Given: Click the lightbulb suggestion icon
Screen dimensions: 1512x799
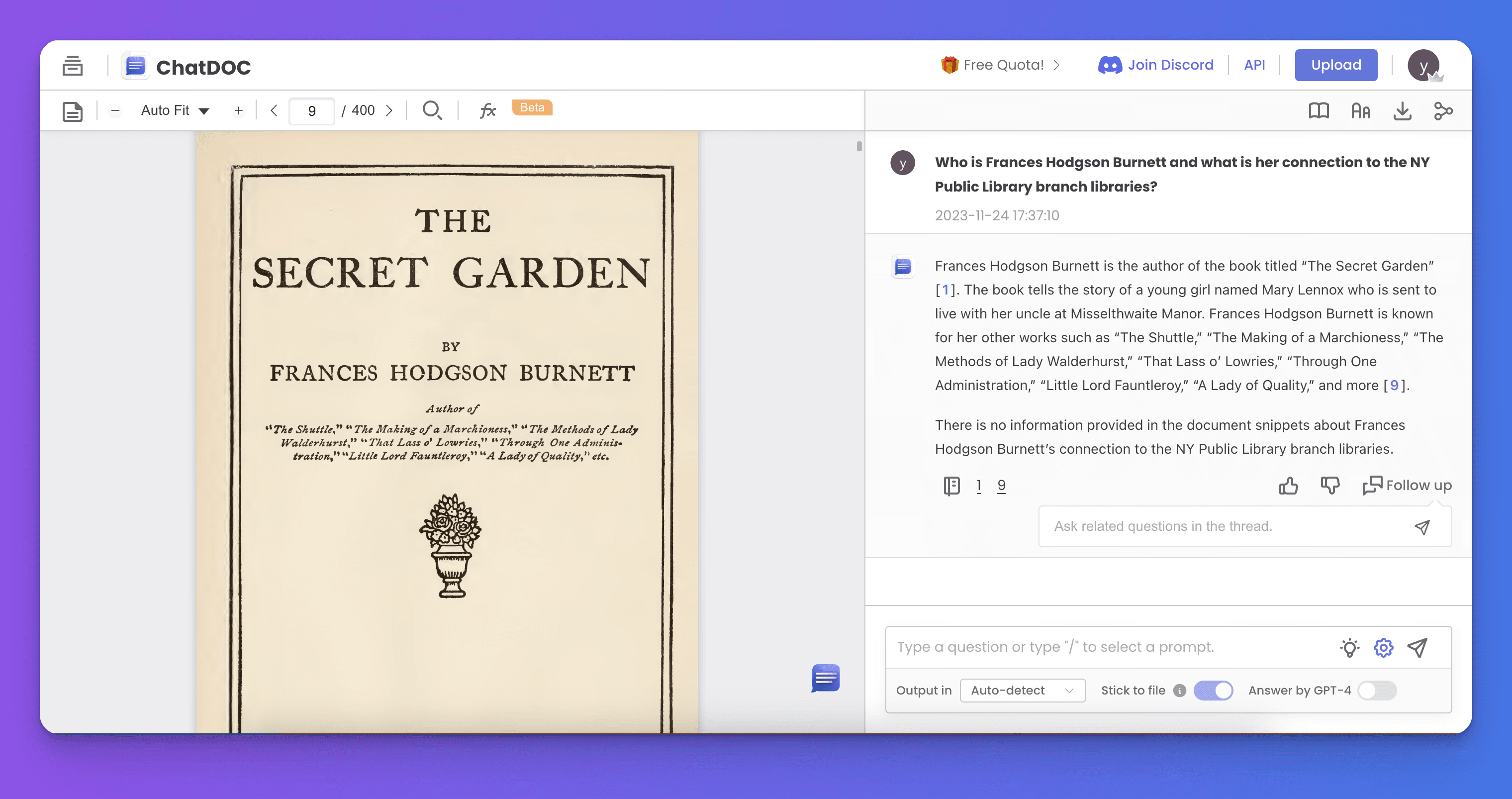Looking at the screenshot, I should pos(1349,647).
